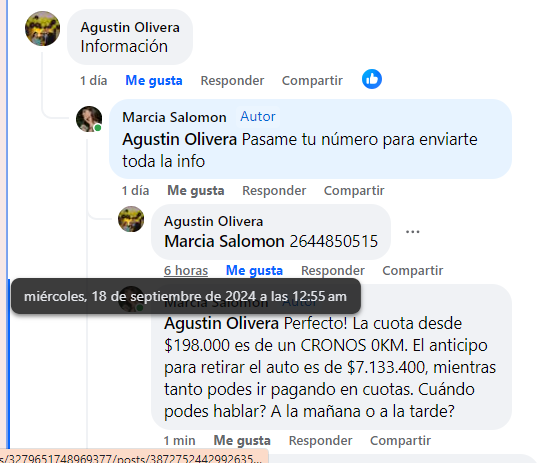Open the three-dot options beside the phone number comment
The image size is (552, 463).
pos(412,232)
